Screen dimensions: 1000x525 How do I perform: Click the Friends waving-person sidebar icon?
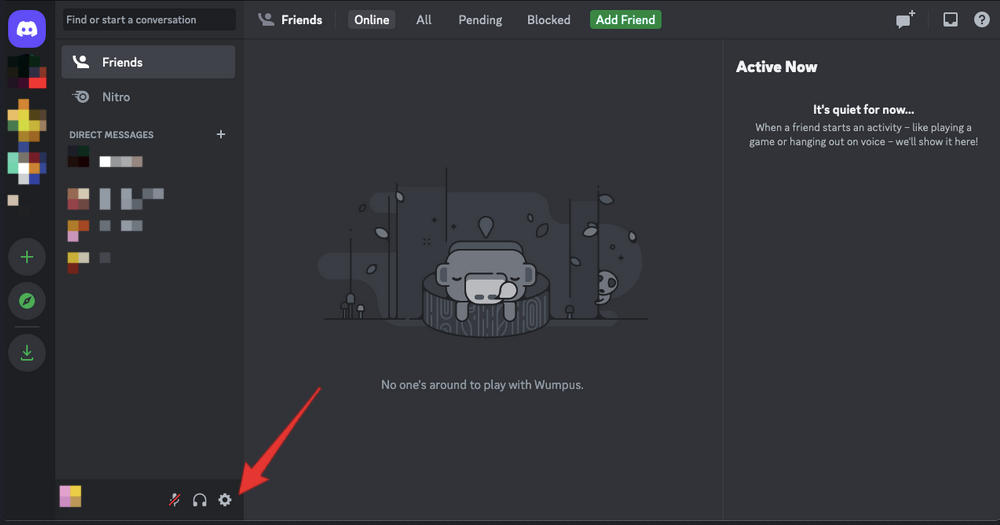pos(81,62)
